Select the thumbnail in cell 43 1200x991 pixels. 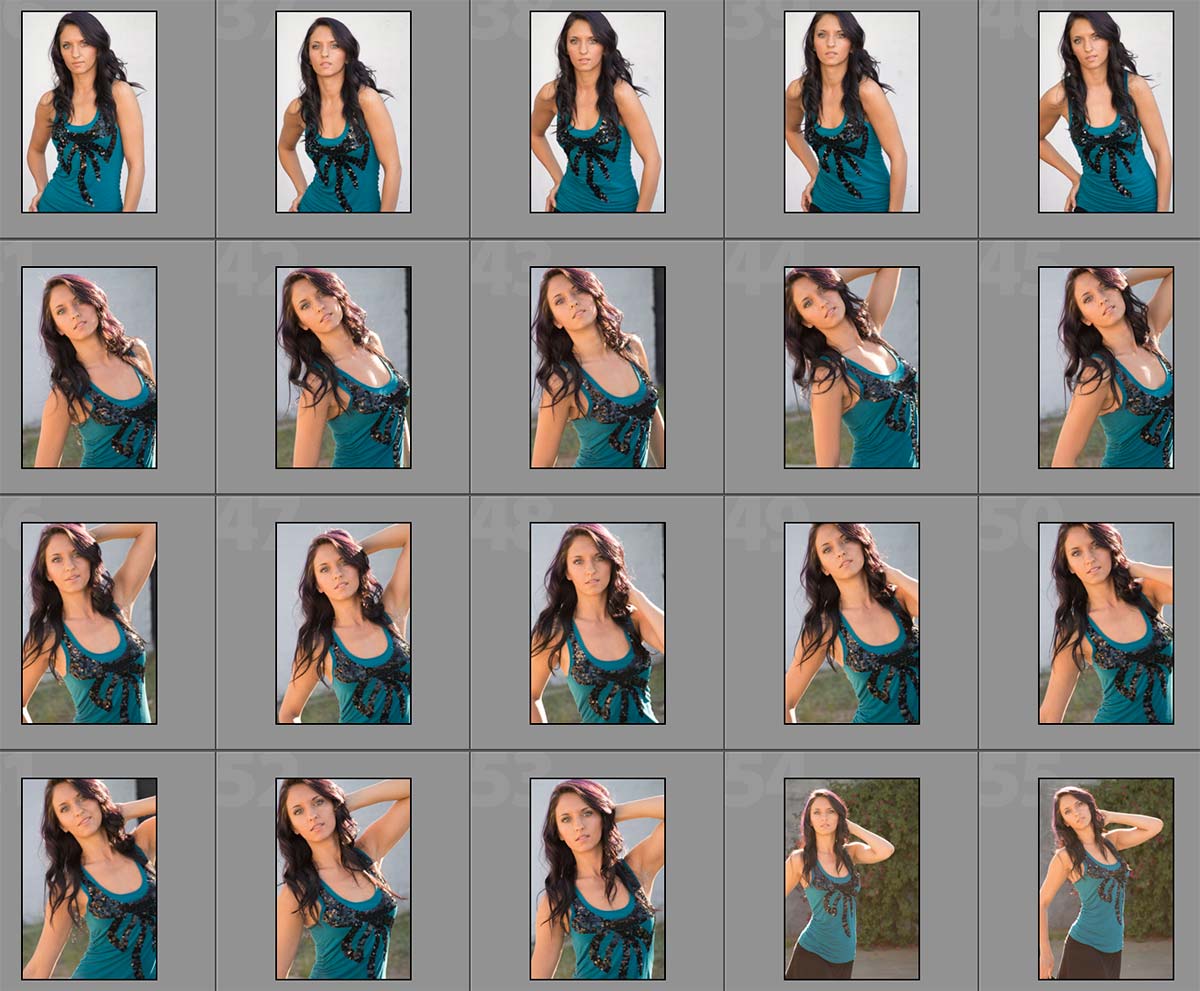pos(597,367)
